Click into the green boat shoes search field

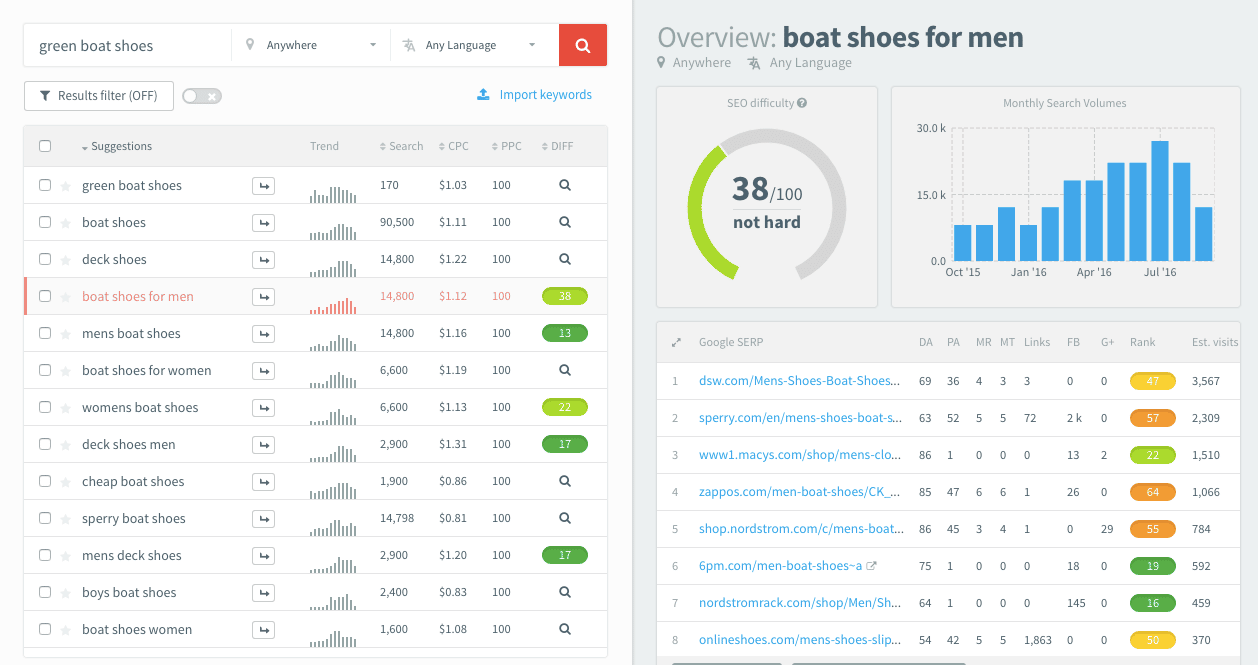click(128, 45)
